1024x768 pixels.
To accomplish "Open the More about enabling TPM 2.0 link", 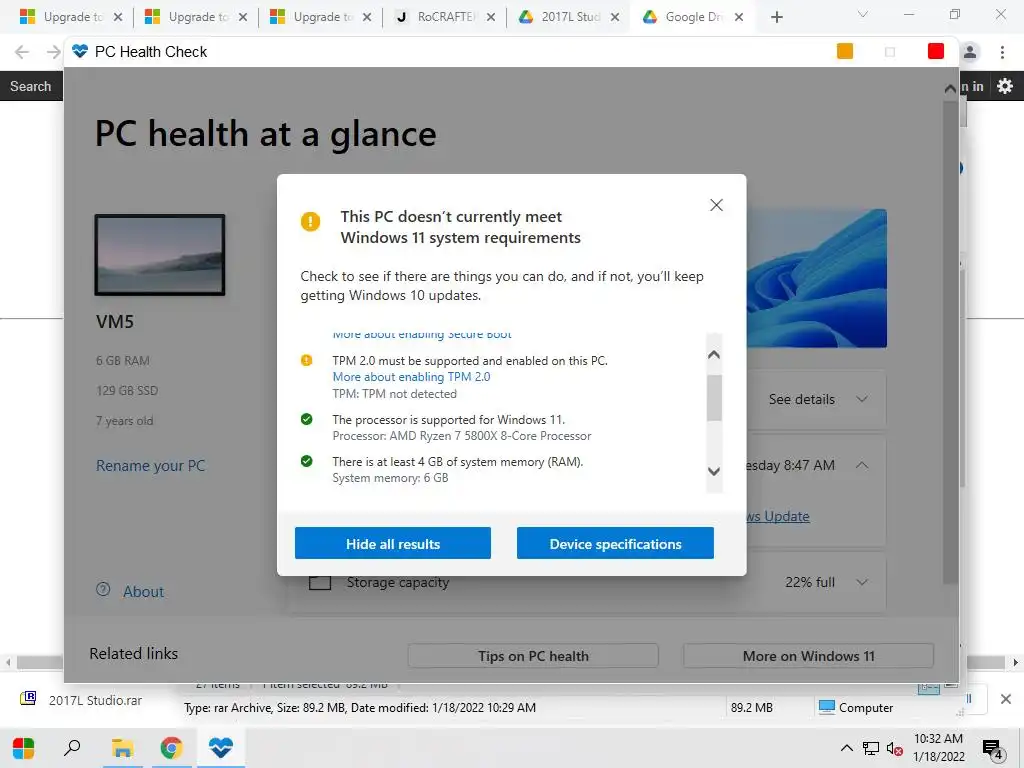I will point(411,377).
